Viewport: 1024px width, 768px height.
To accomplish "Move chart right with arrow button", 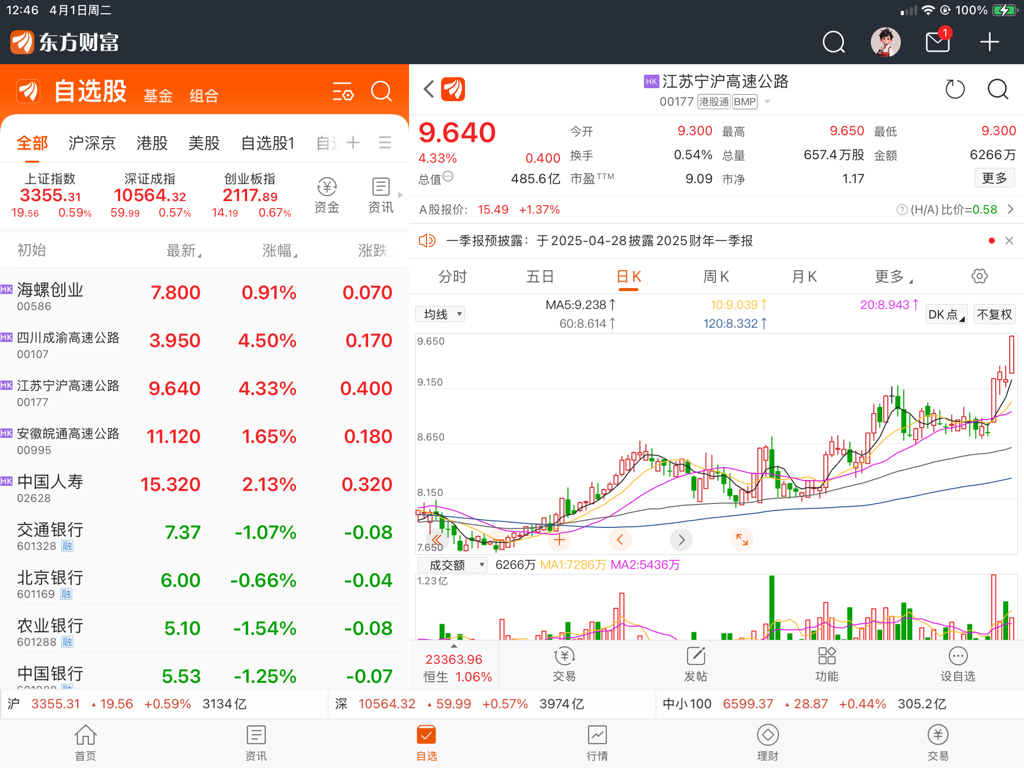I will point(681,539).
